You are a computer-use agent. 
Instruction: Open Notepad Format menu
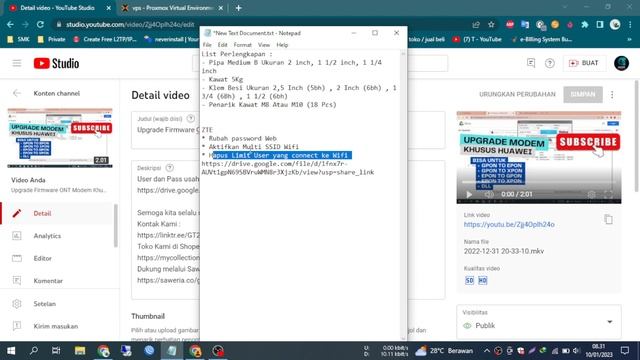tap(242, 45)
